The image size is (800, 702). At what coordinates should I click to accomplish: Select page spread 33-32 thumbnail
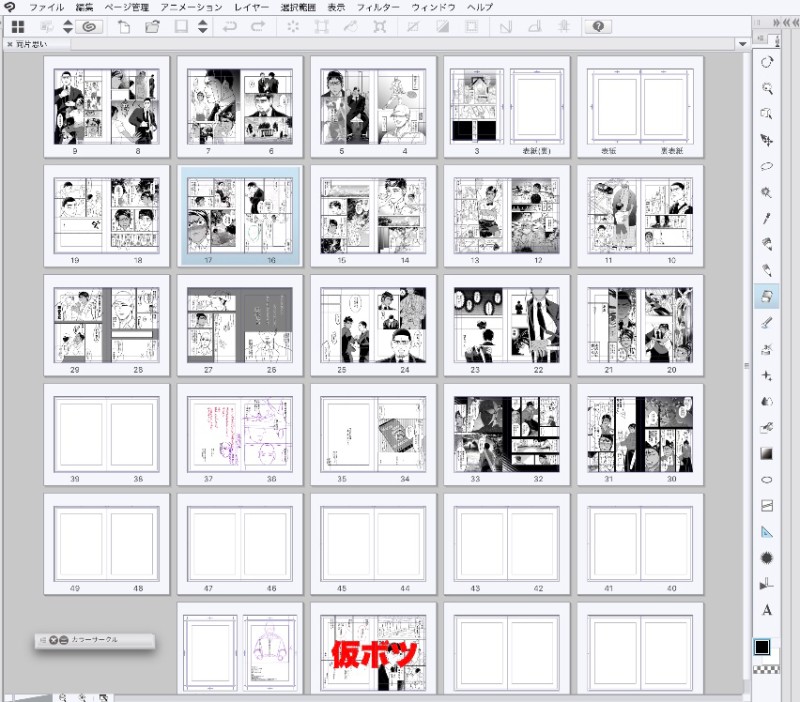tap(507, 434)
